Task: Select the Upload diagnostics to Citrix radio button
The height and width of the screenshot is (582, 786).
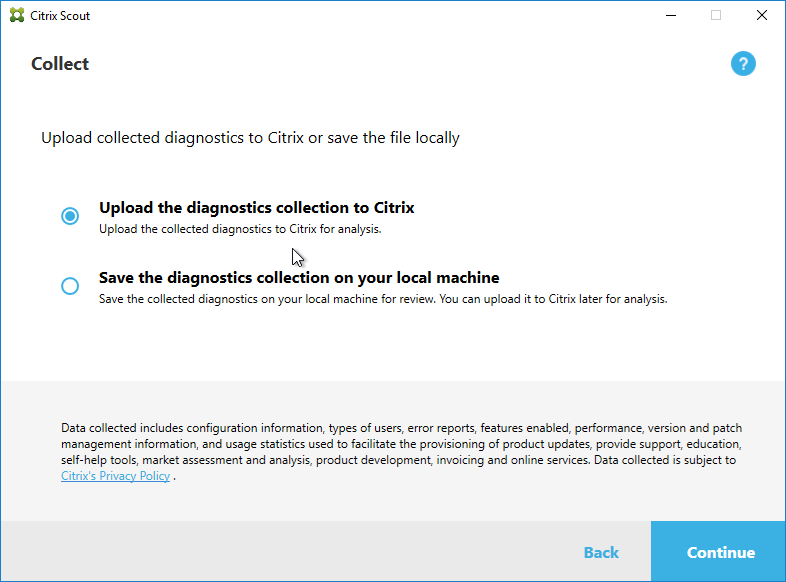Action: click(70, 216)
